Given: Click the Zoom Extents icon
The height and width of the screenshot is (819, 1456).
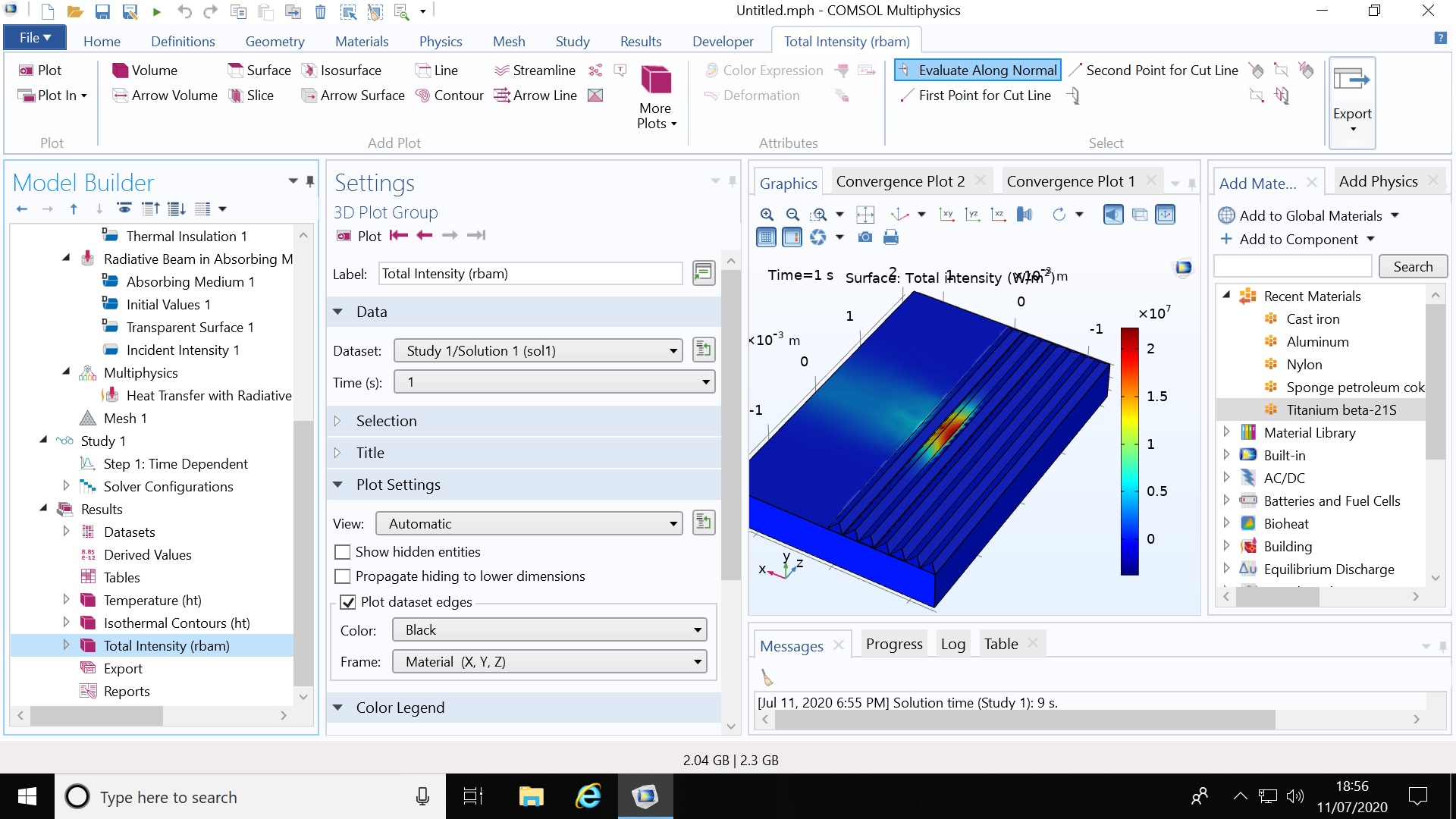Looking at the screenshot, I should (865, 215).
